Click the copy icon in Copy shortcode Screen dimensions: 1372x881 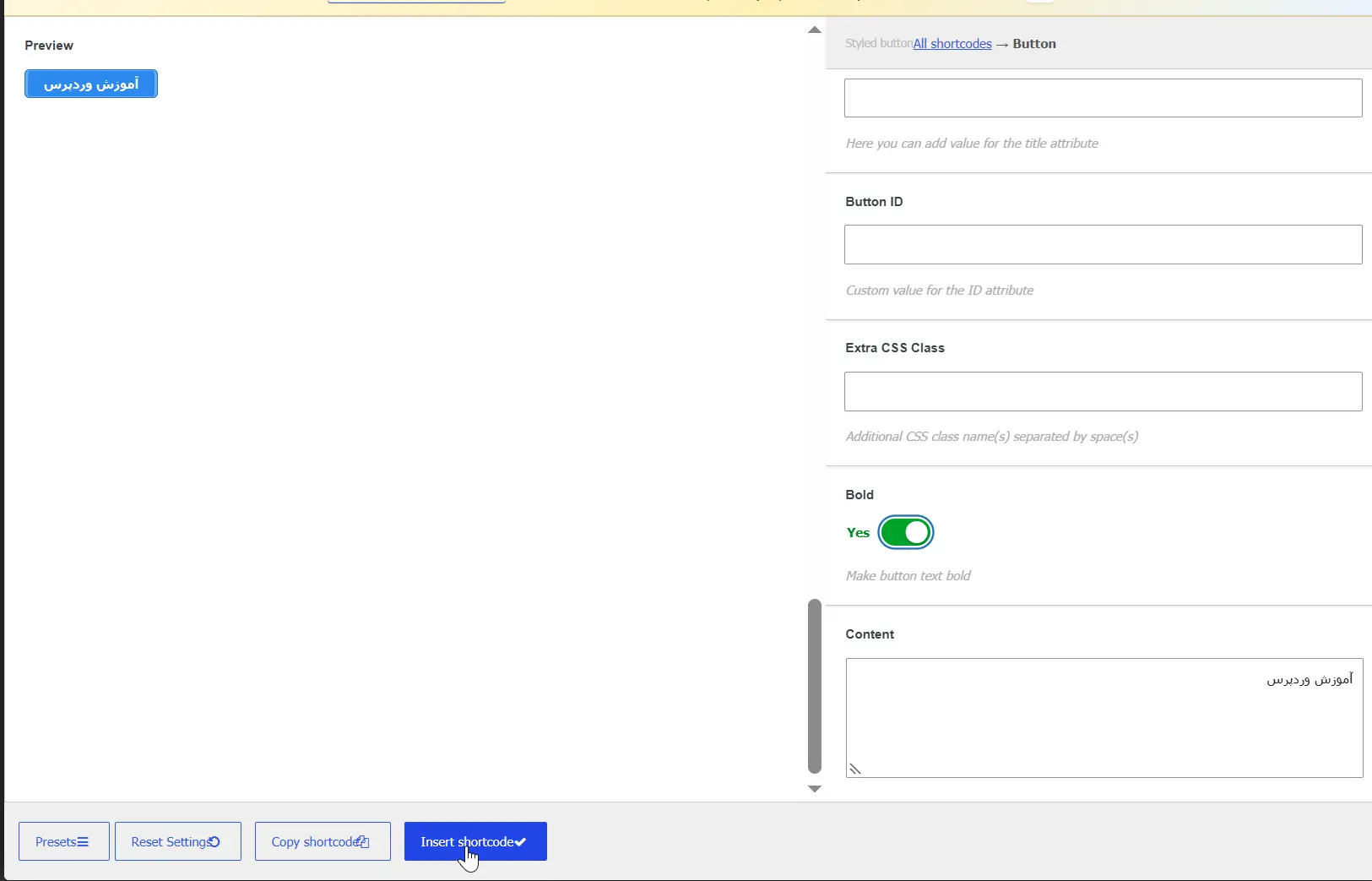(x=363, y=842)
